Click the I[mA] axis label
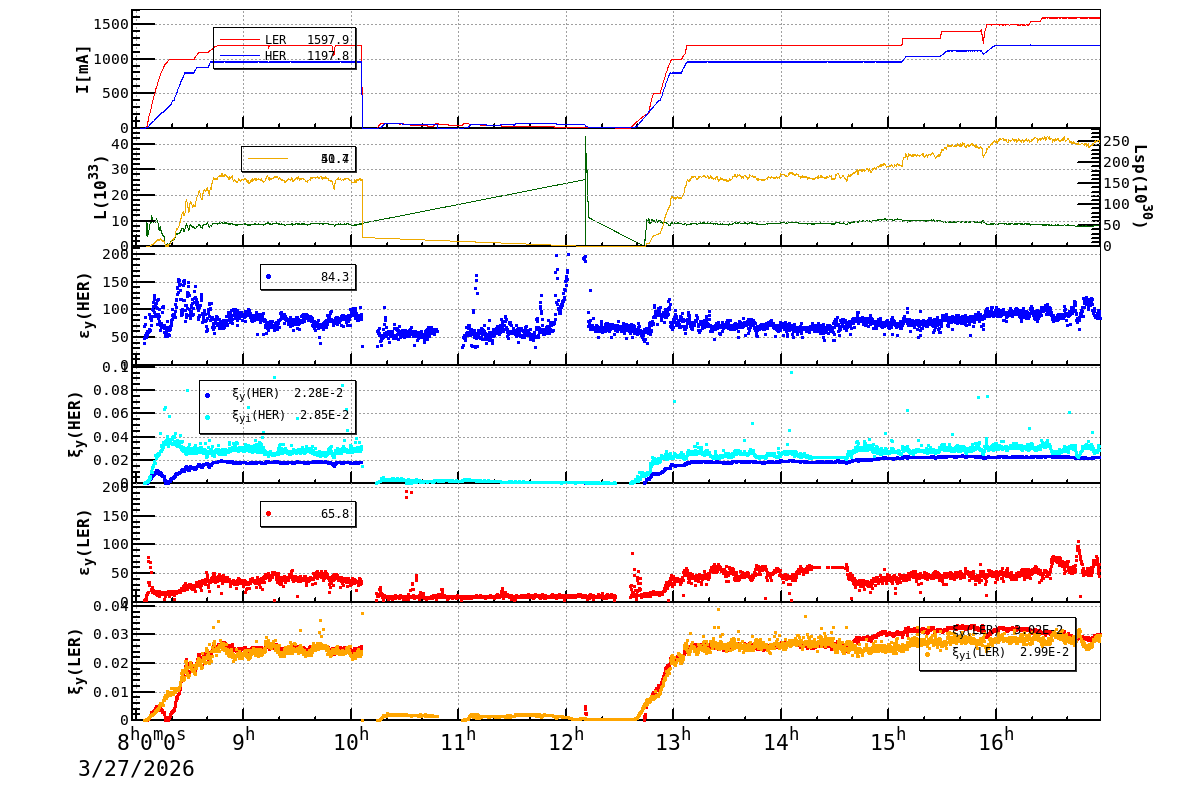 click(83, 69)
